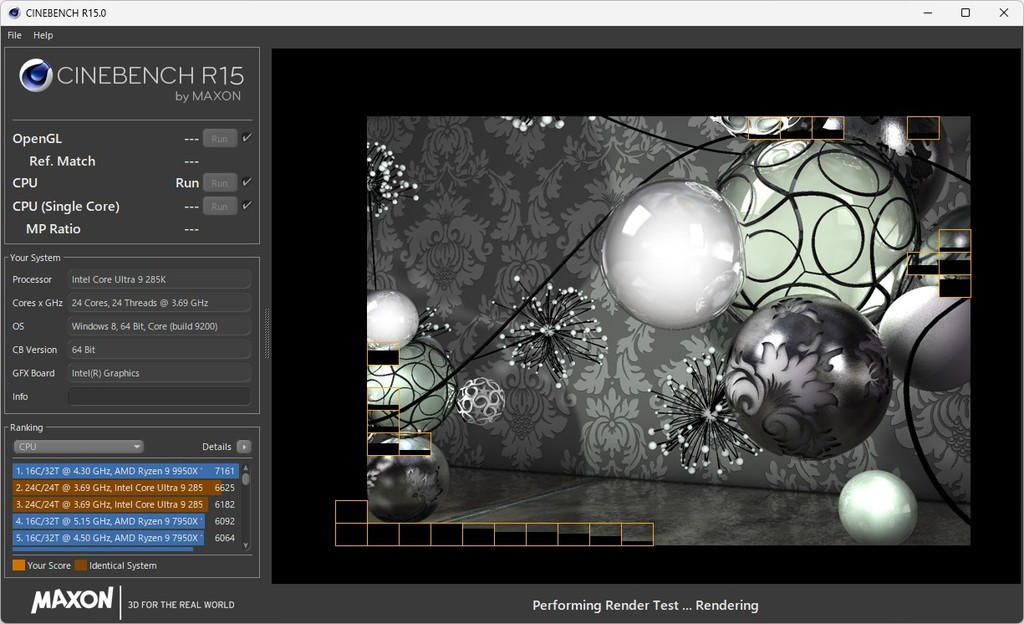Toggle the OpenGL test checkbox

(247, 138)
